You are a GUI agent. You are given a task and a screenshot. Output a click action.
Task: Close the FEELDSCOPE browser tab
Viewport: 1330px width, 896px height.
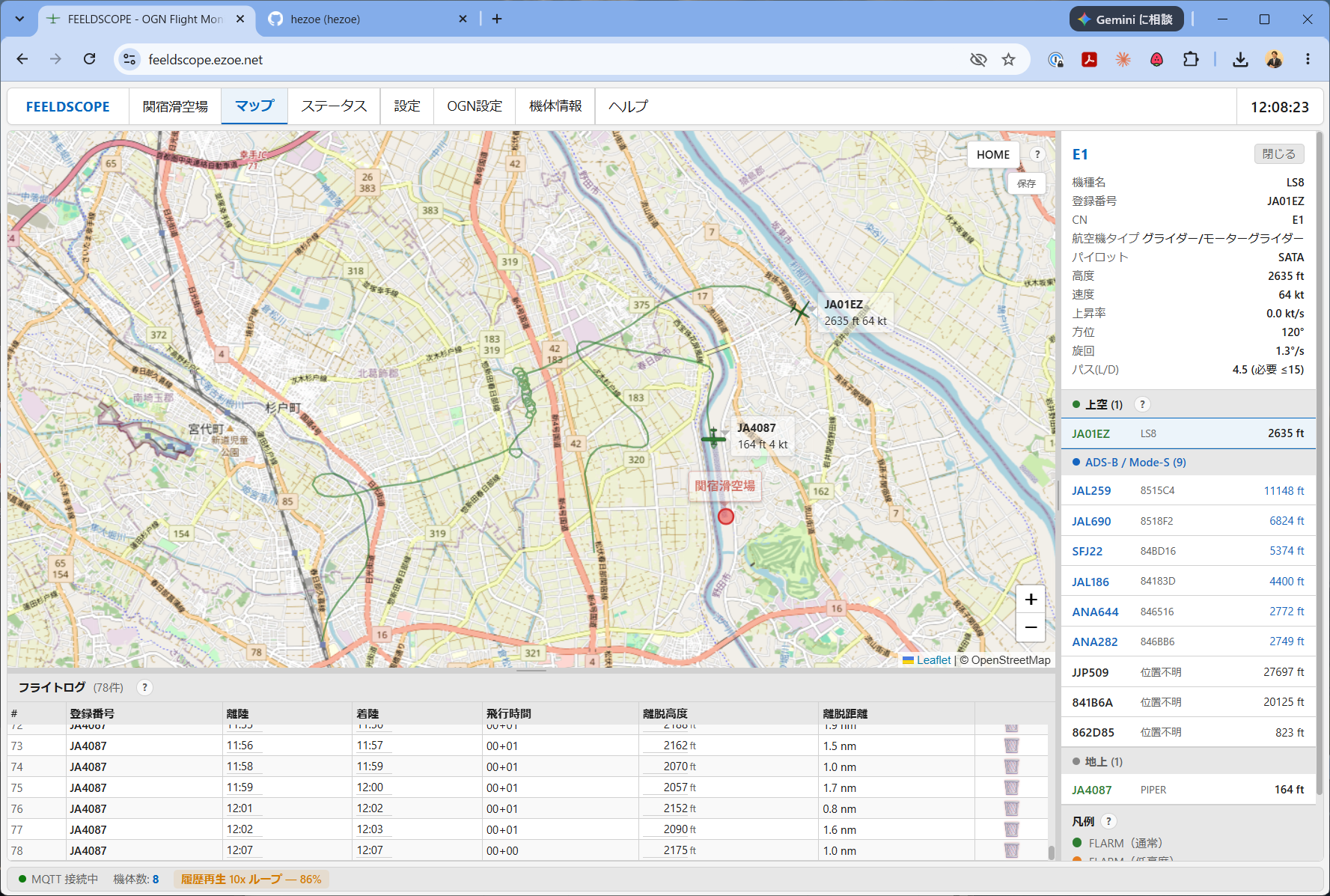(240, 19)
